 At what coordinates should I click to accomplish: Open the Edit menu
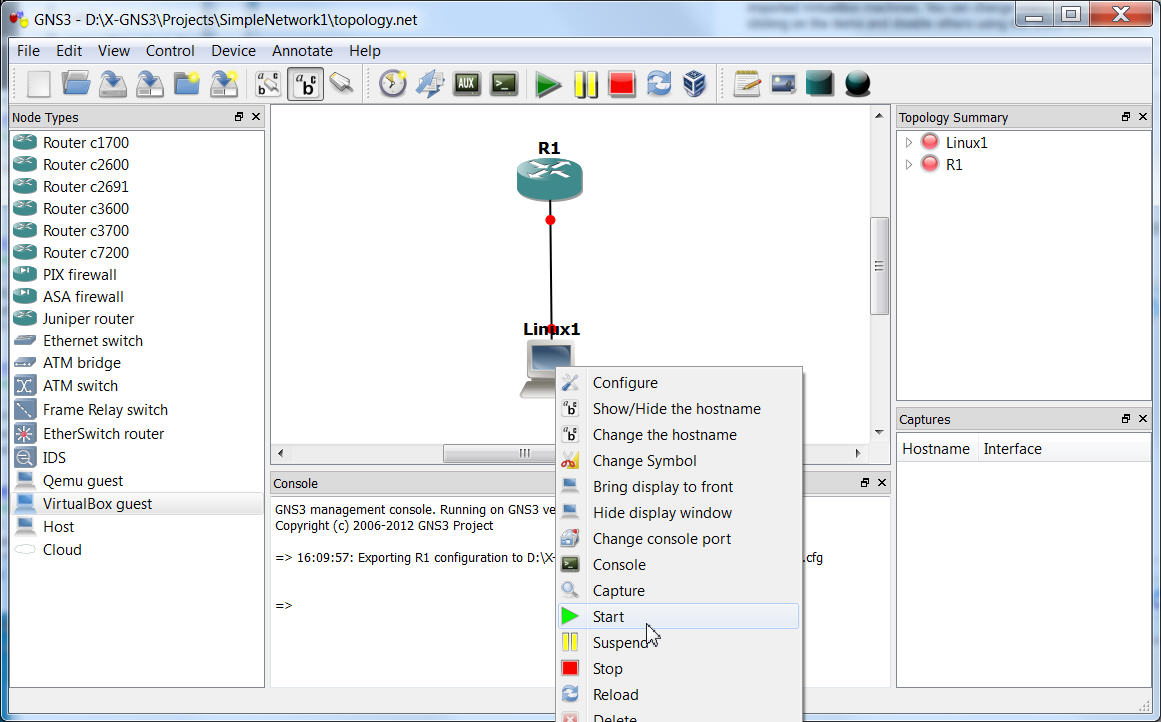point(69,50)
